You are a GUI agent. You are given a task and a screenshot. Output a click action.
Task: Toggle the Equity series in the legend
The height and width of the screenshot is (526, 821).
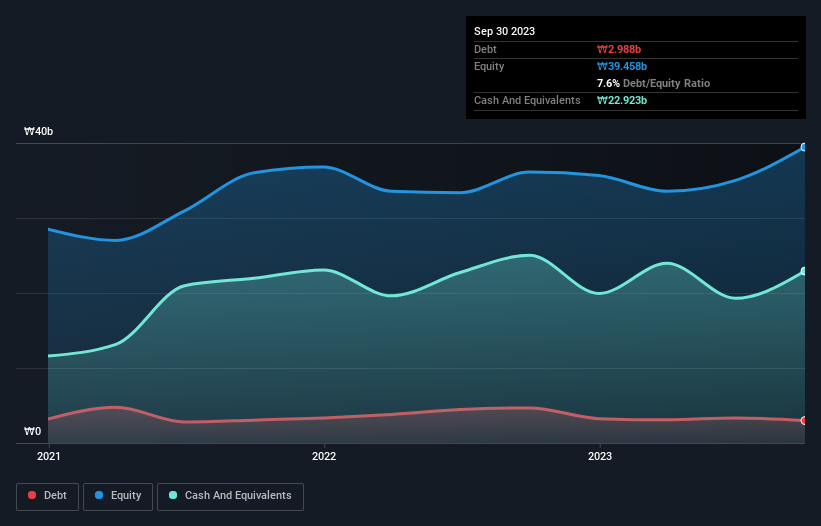click(118, 496)
